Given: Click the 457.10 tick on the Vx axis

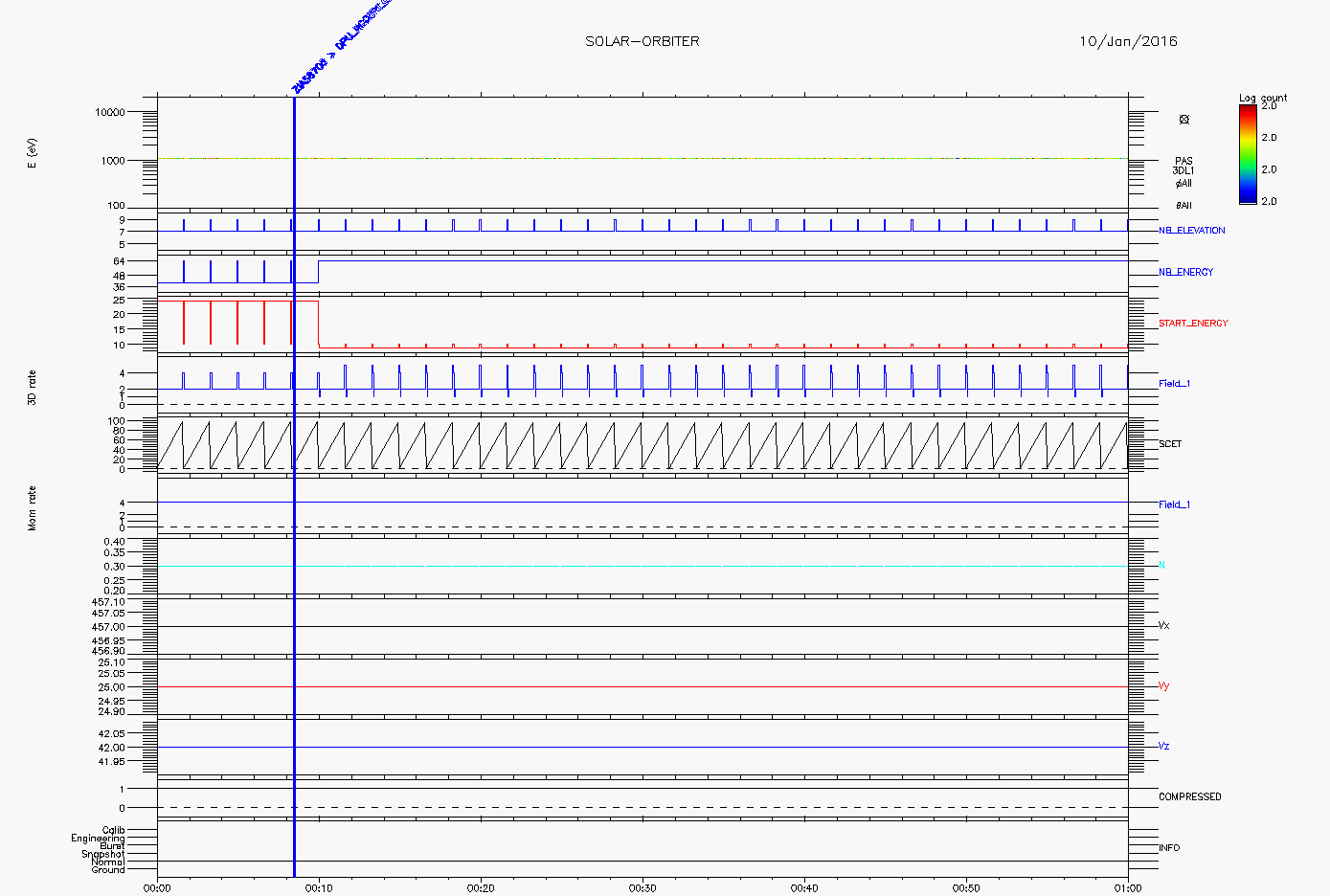Looking at the screenshot, I should click(108, 602).
